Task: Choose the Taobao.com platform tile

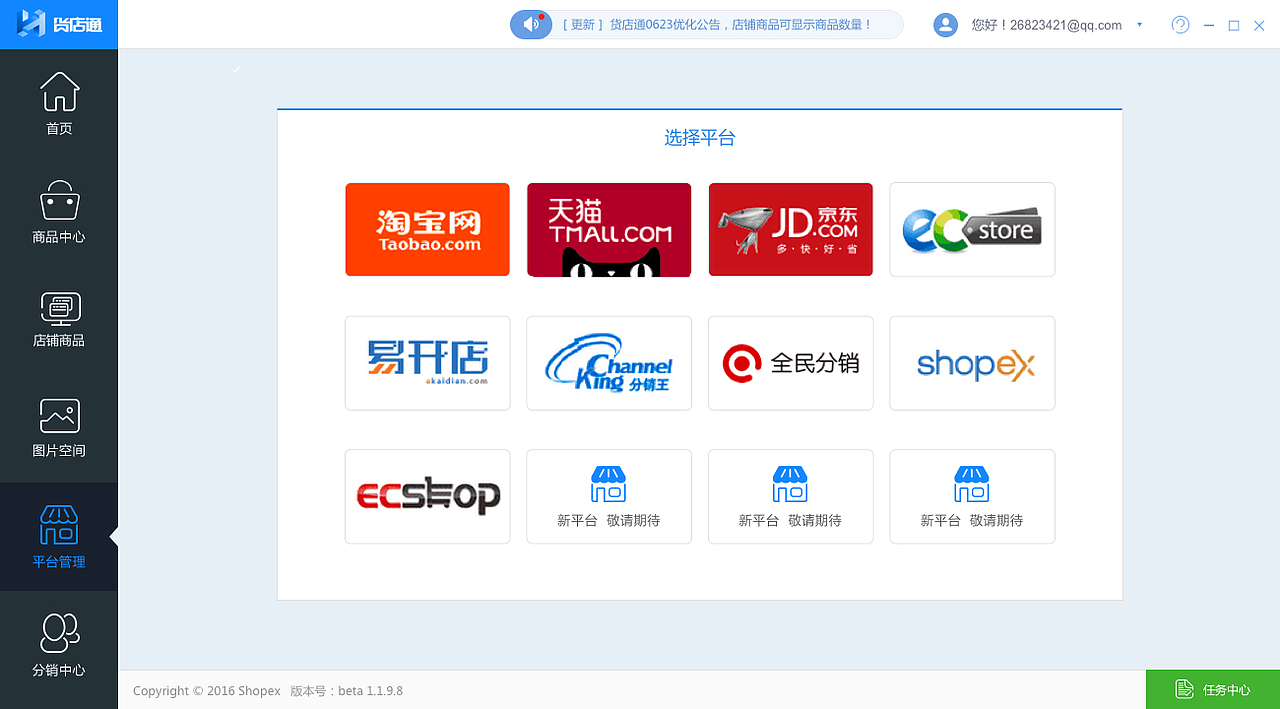Action: coord(428,229)
